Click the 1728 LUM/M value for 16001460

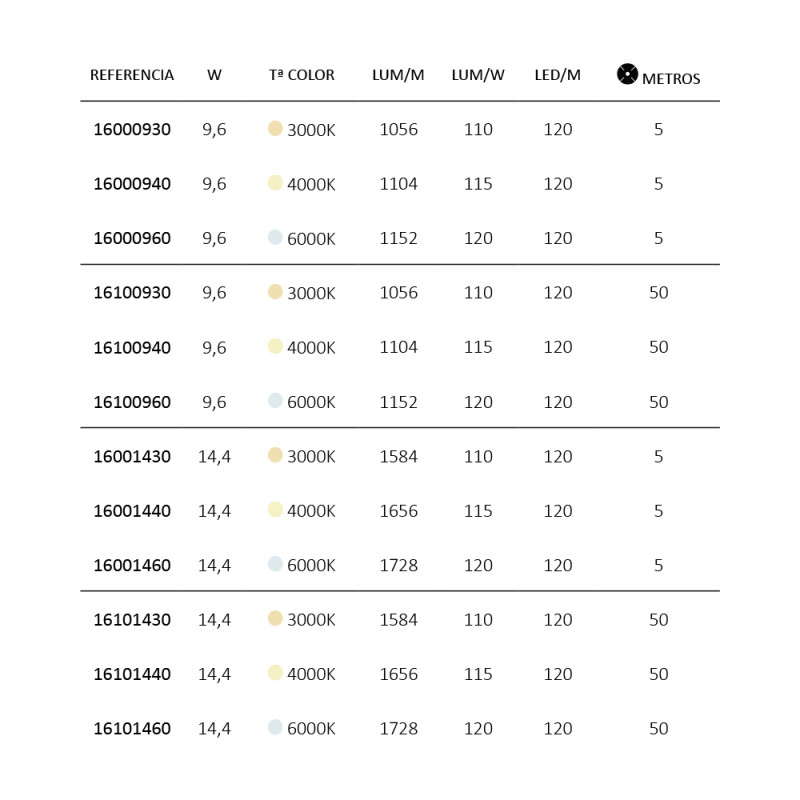point(398,565)
